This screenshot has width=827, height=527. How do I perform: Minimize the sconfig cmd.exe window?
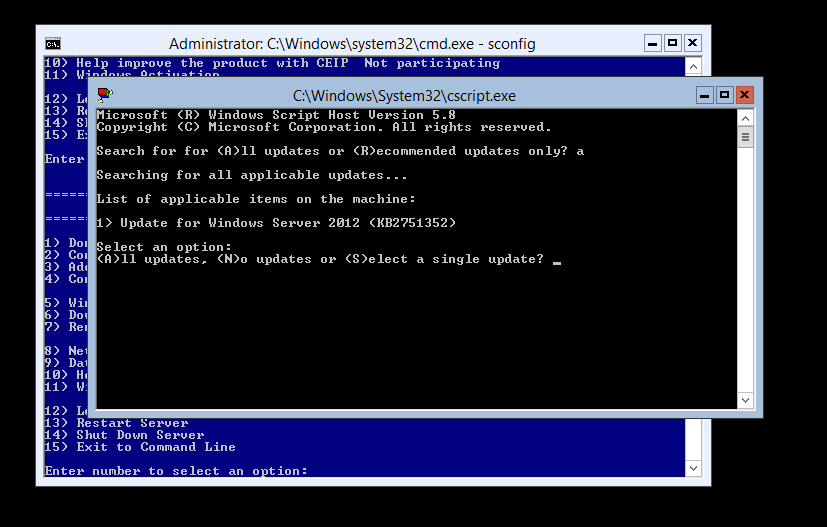(x=652, y=43)
